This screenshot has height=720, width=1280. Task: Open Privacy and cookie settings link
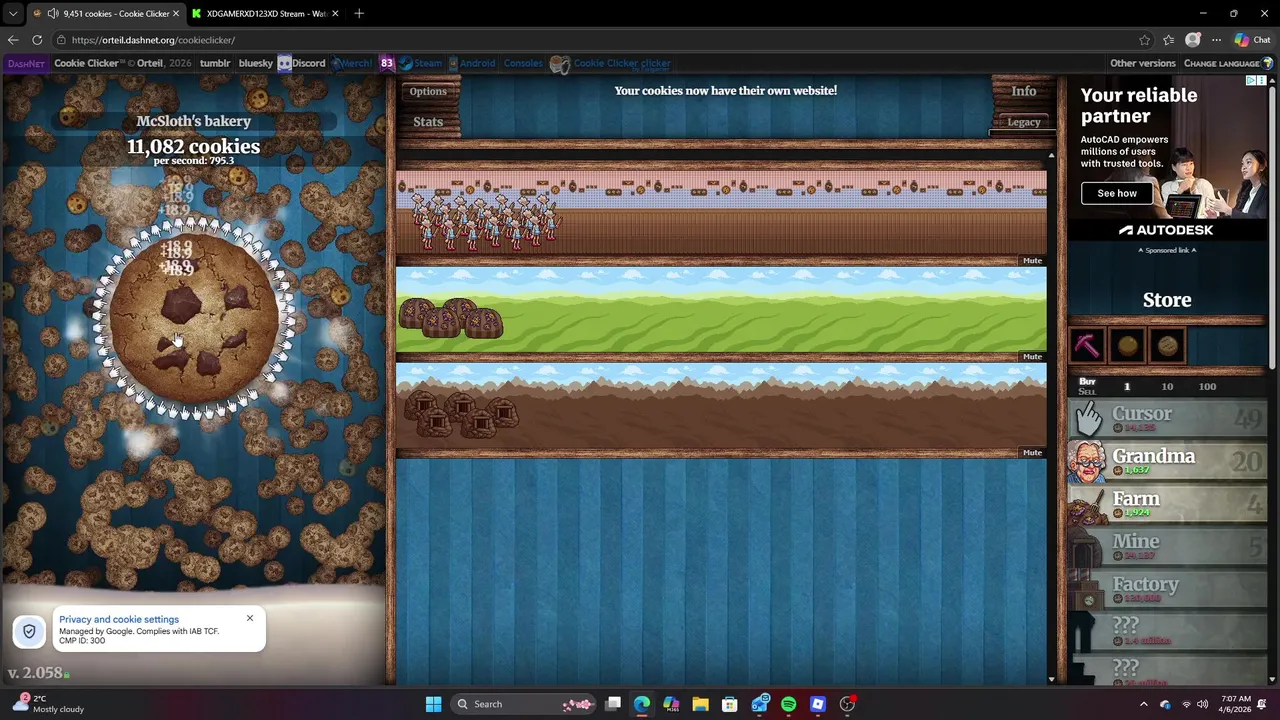tap(119, 619)
